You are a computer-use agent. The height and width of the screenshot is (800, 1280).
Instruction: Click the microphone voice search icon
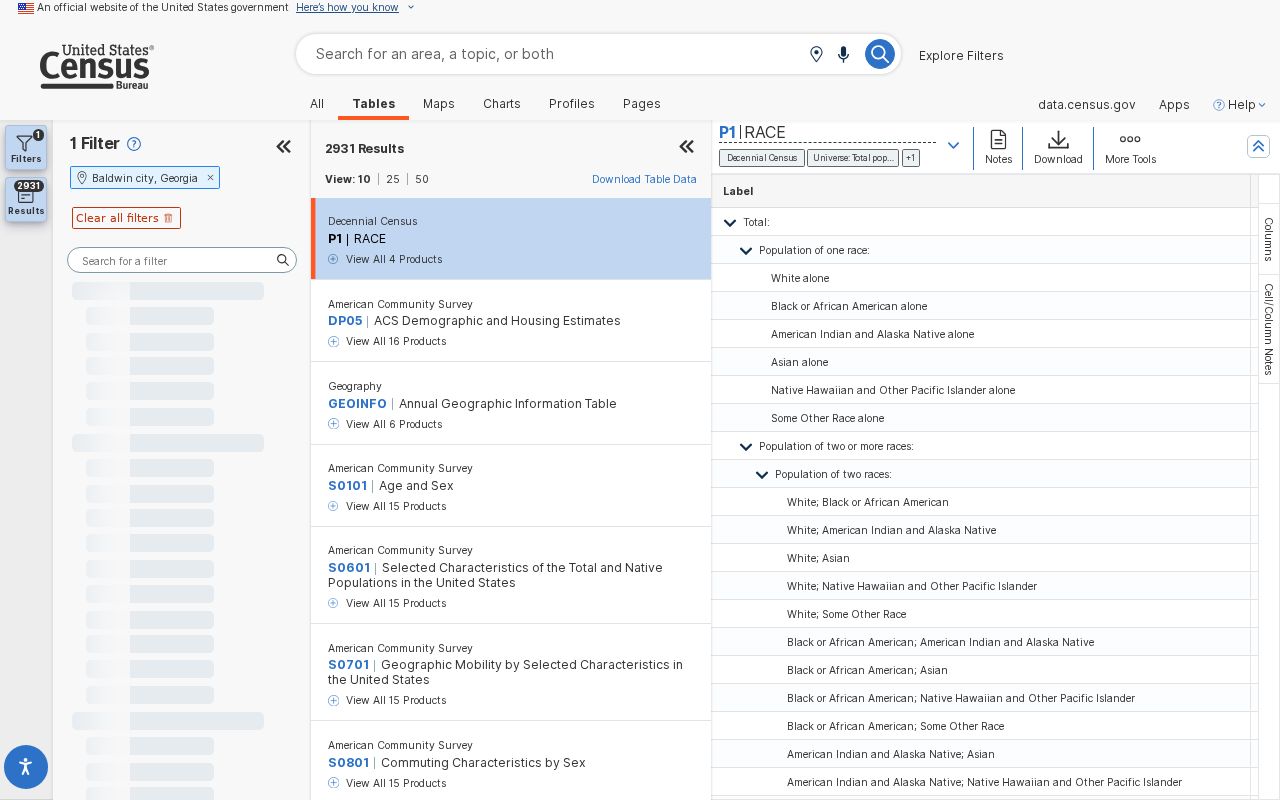coord(844,54)
